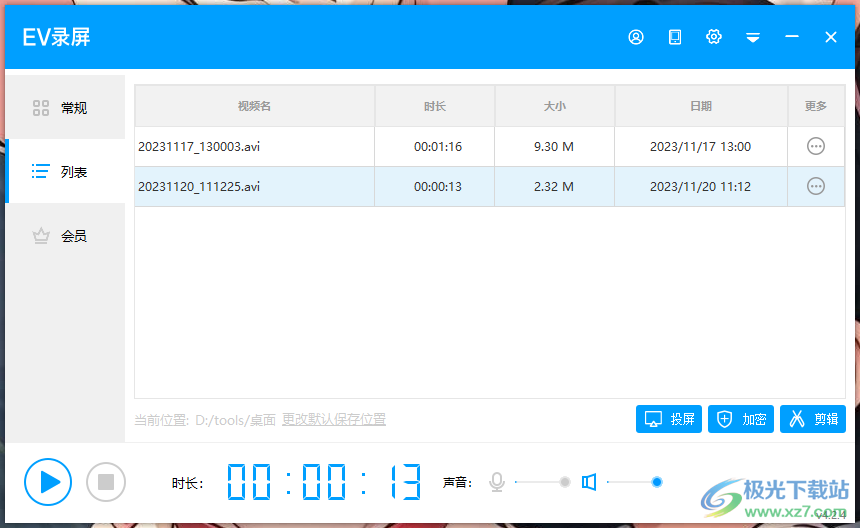Open settings gear icon

[x=714, y=37]
